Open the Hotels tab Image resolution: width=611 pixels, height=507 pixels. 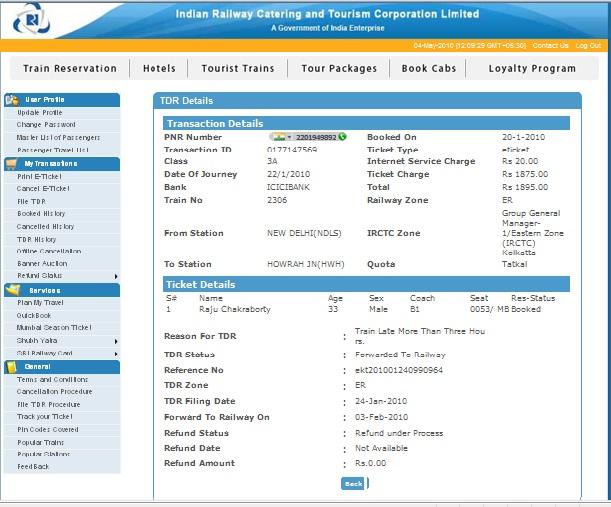(x=159, y=69)
